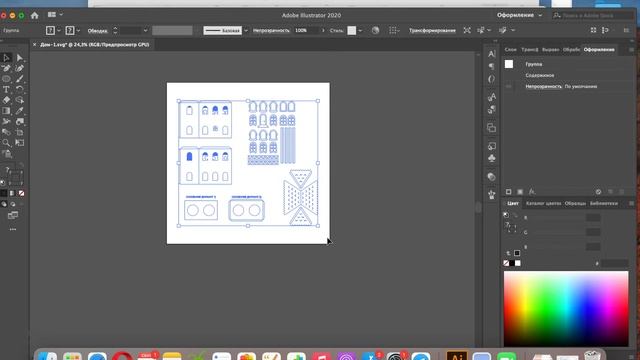
Task: Launch Adobe Illustrator from the Dock
Action: (457, 356)
